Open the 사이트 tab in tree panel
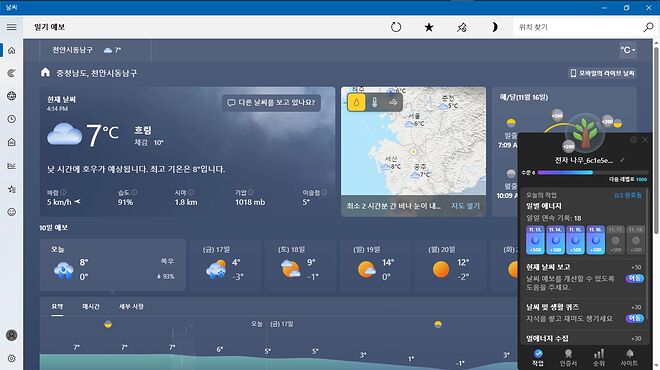The width and height of the screenshot is (660, 370). (x=630, y=357)
